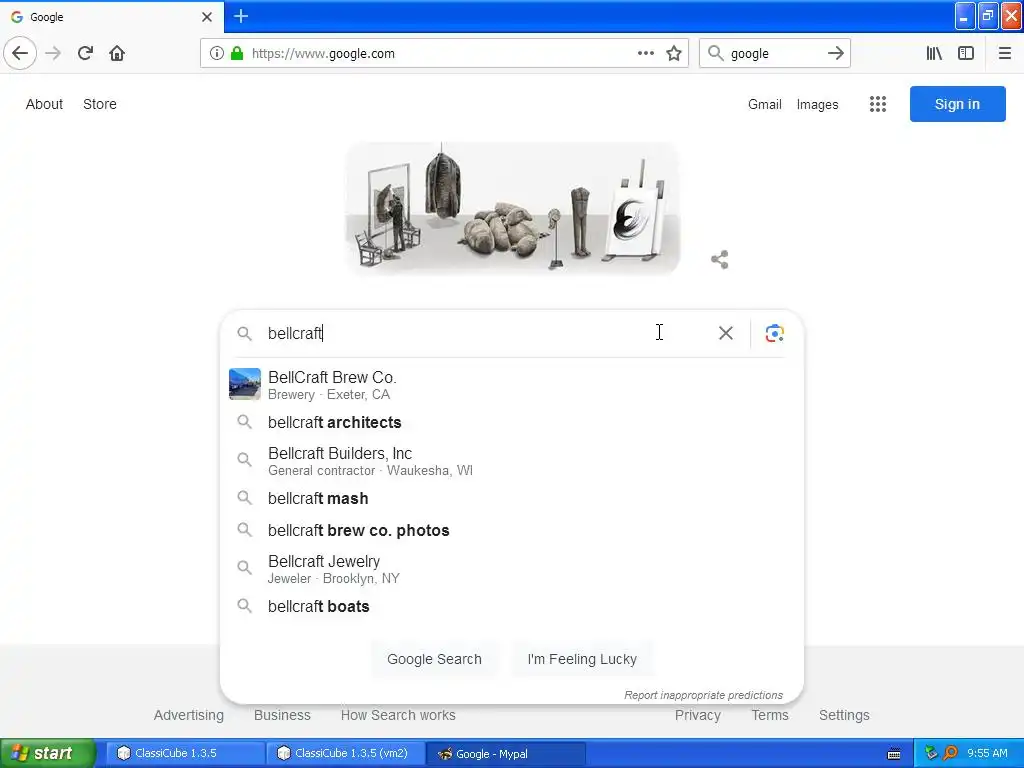Screen dimensions: 1024x768
Task: Click the system clock 9:55 AM
Action: pyautogui.click(x=987, y=753)
